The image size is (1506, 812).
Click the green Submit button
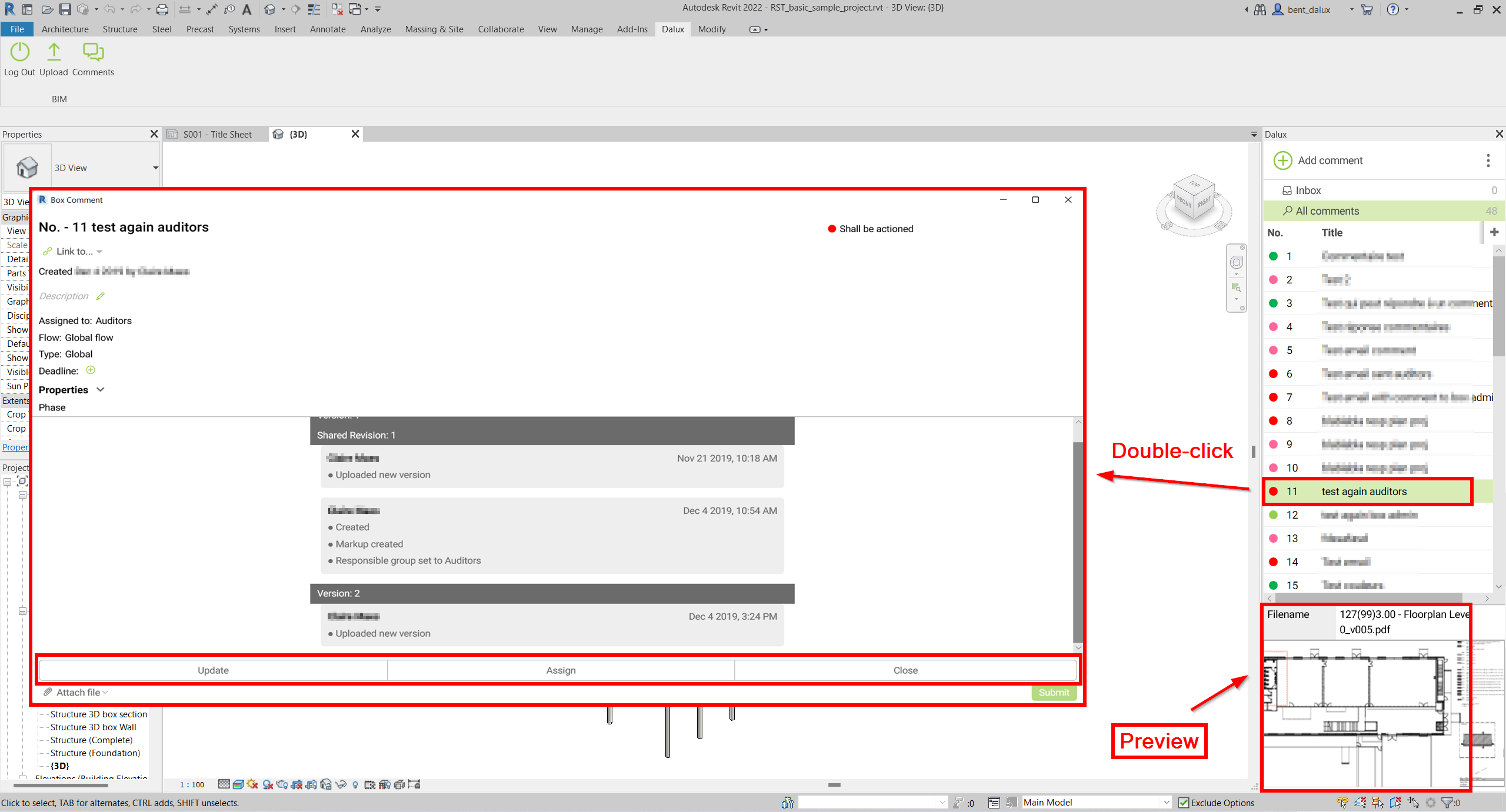(1053, 693)
